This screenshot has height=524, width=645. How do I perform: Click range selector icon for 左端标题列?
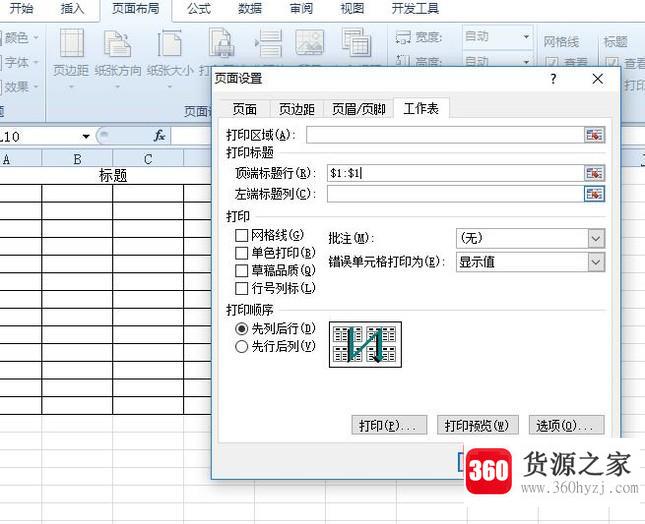pos(594,194)
